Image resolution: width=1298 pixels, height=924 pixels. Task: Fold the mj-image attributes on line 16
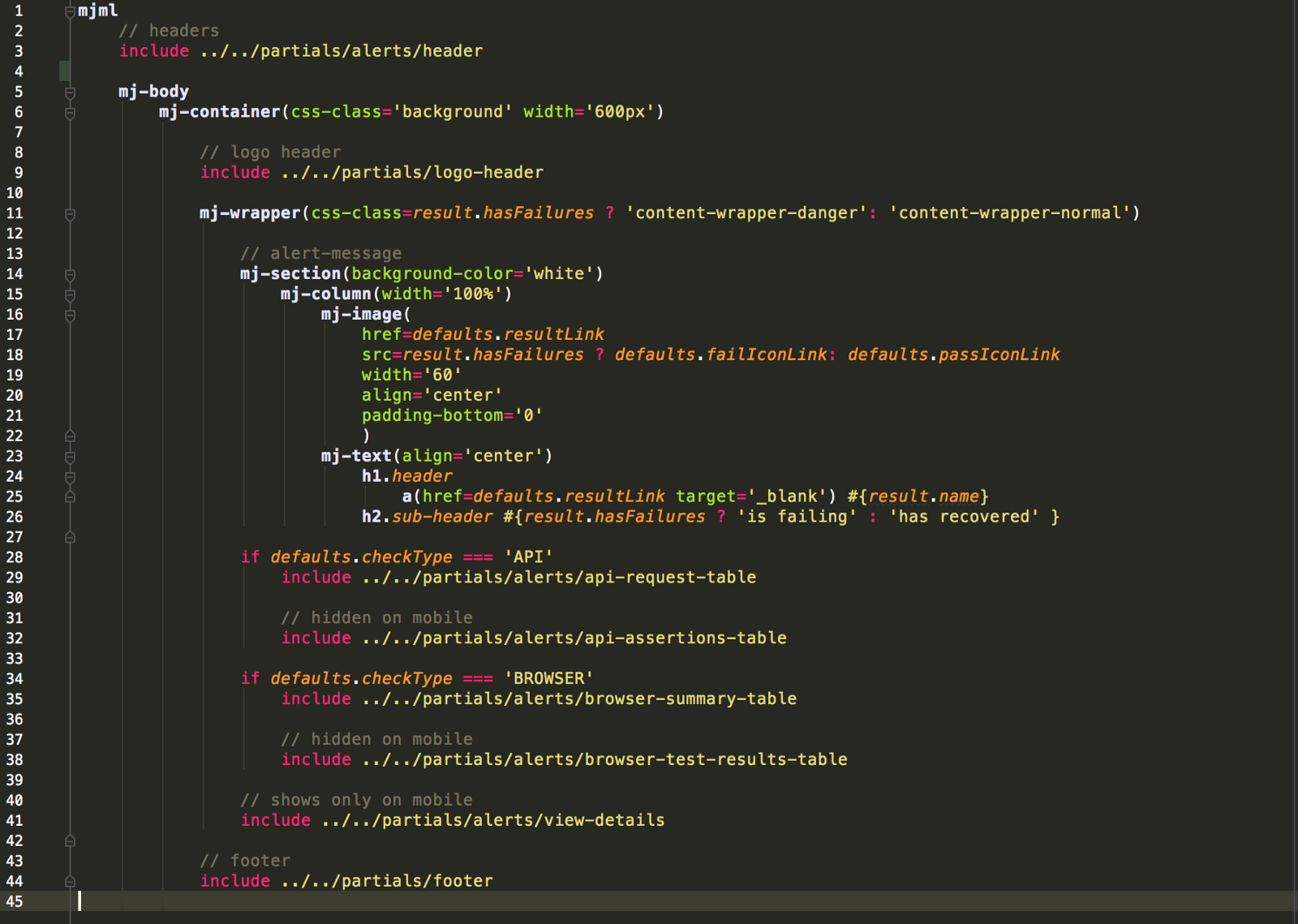71,316
